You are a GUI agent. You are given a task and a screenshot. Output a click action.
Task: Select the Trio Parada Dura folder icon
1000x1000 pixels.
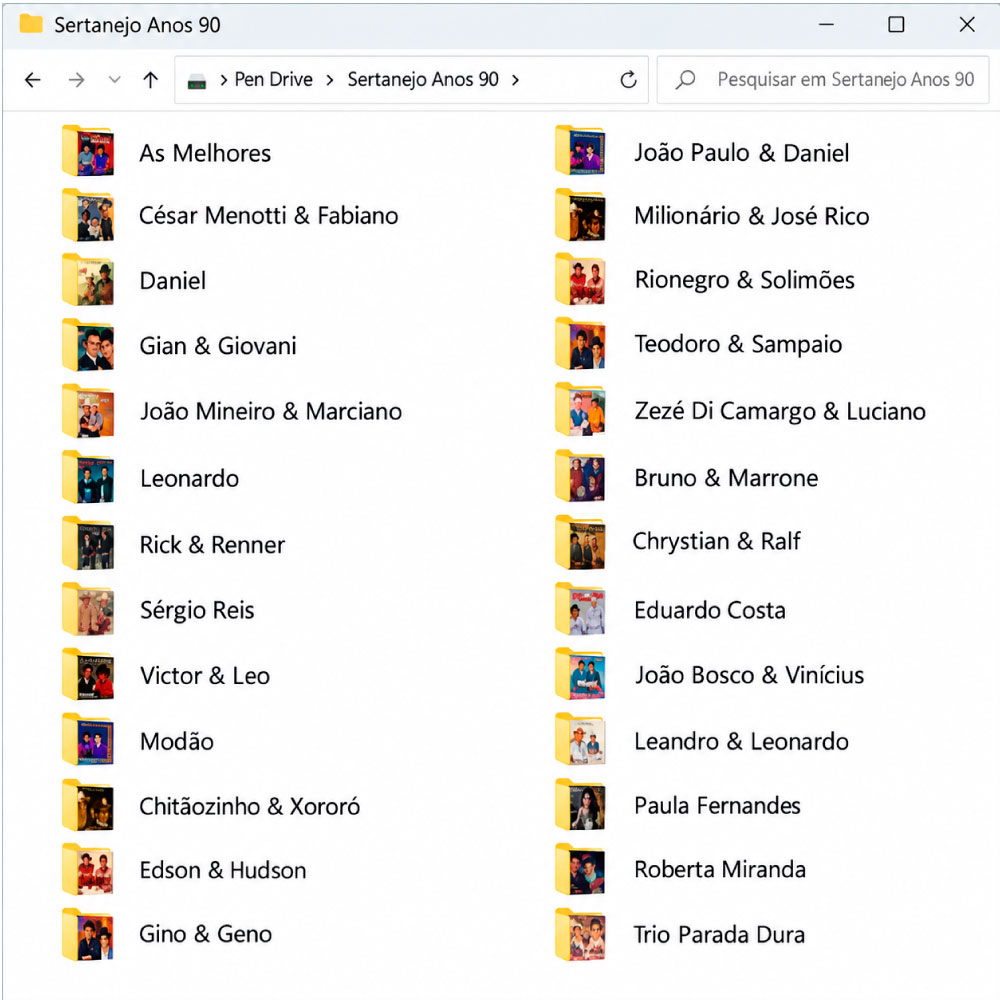click(x=580, y=935)
